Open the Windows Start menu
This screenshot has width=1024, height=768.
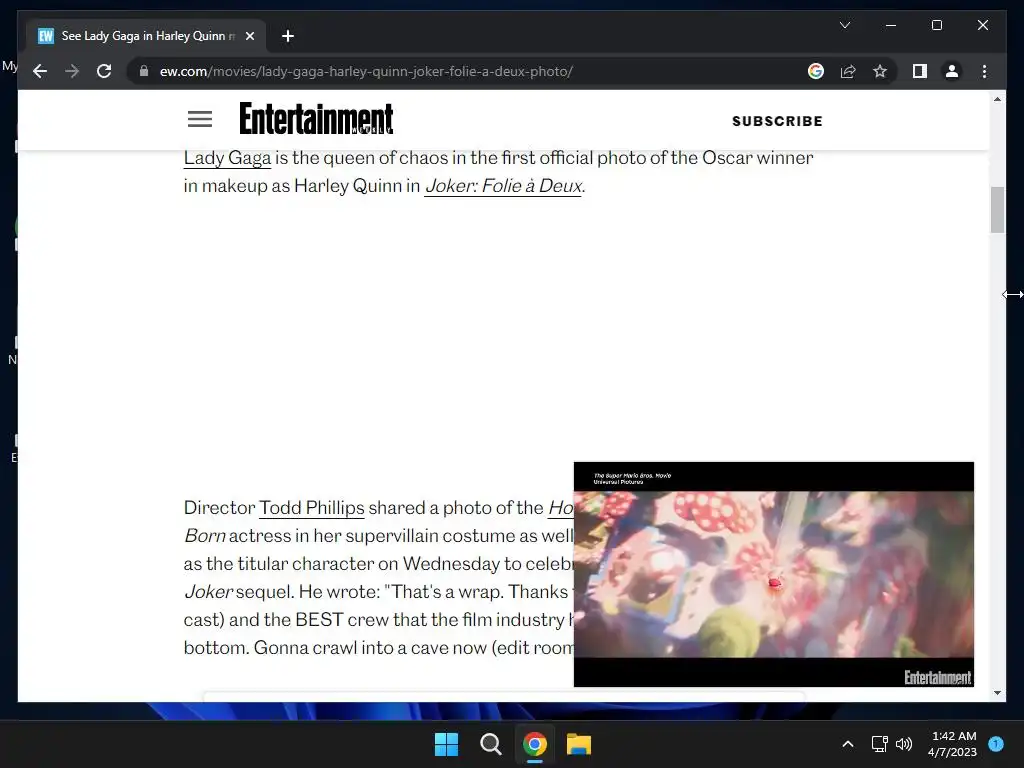coord(447,744)
